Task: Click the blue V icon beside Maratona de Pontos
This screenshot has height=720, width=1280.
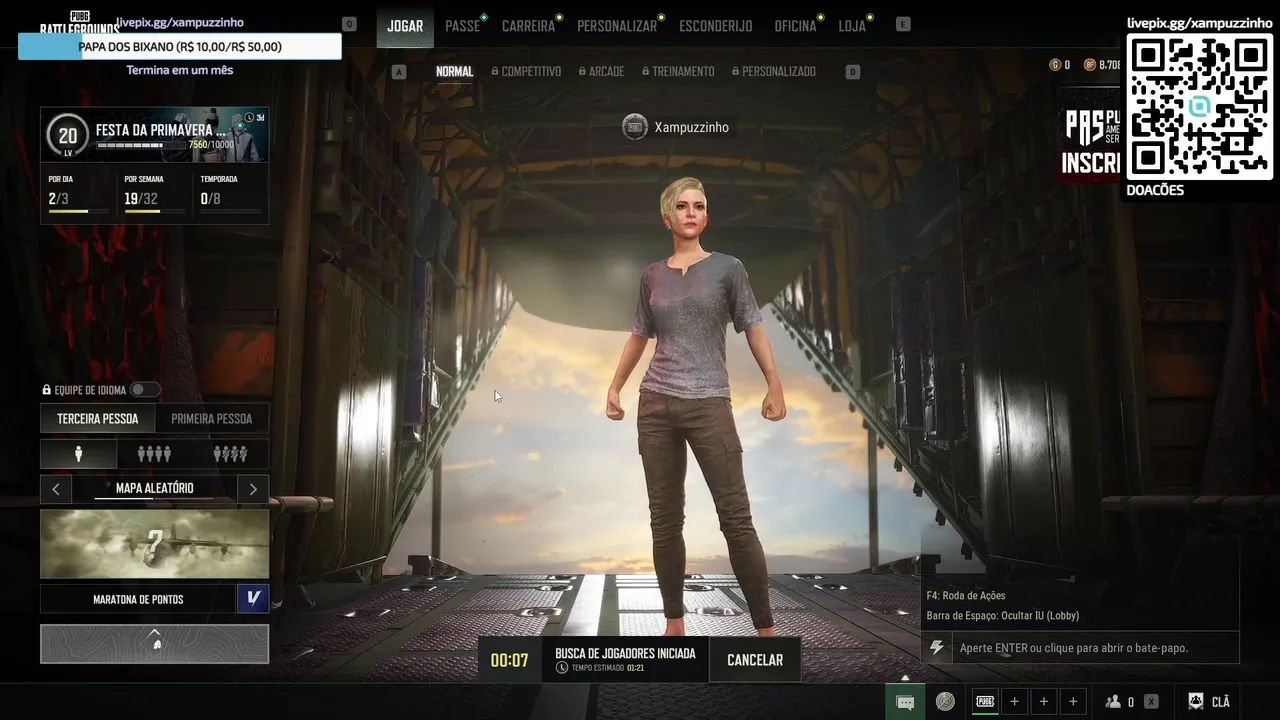Action: pyautogui.click(x=253, y=599)
